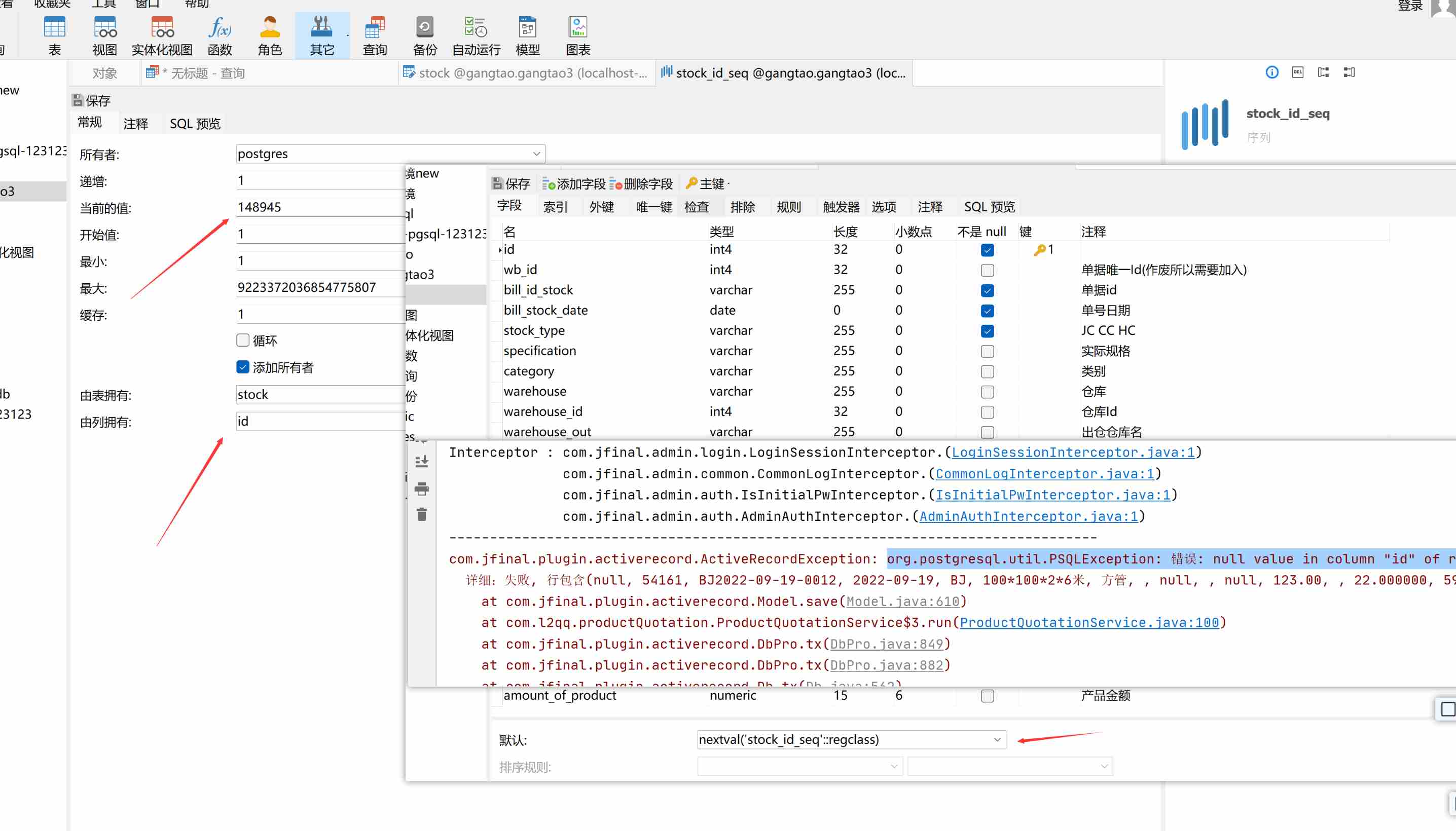The width and height of the screenshot is (1456, 831).
Task: Open the 对象 (Objects) tab
Action: [x=104, y=73]
